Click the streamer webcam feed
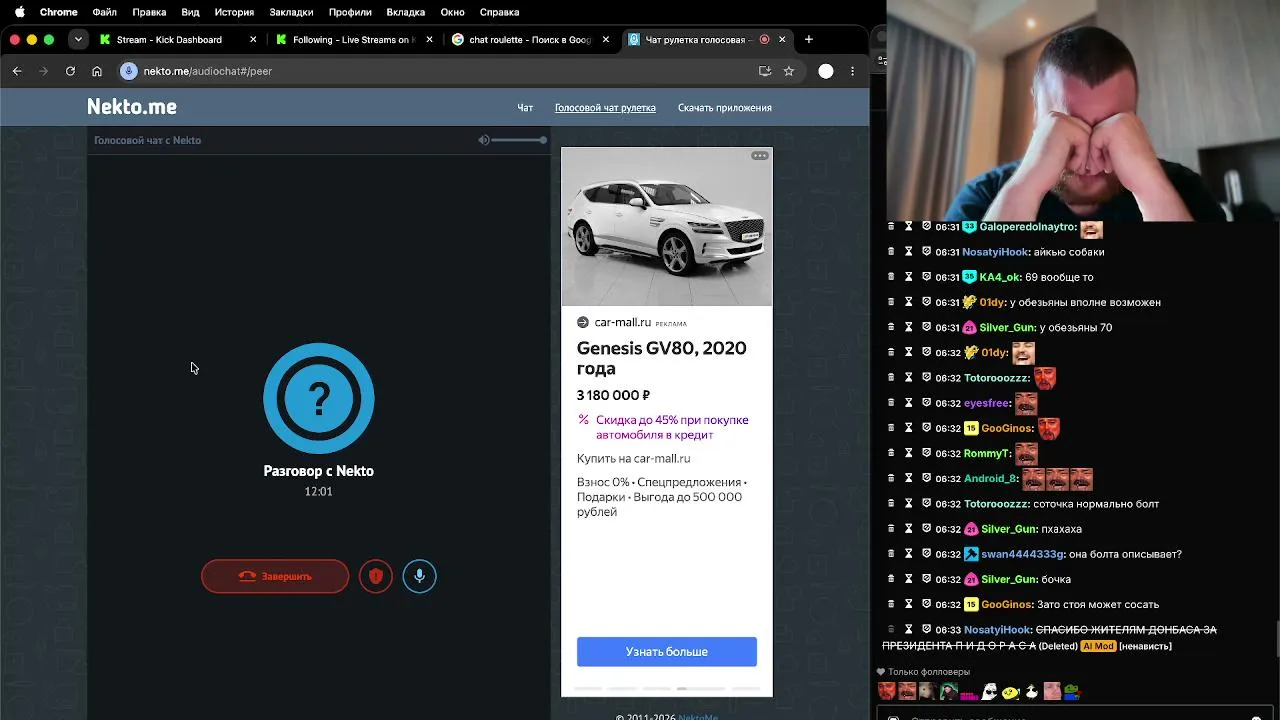The height and width of the screenshot is (720, 1280). [x=1083, y=110]
